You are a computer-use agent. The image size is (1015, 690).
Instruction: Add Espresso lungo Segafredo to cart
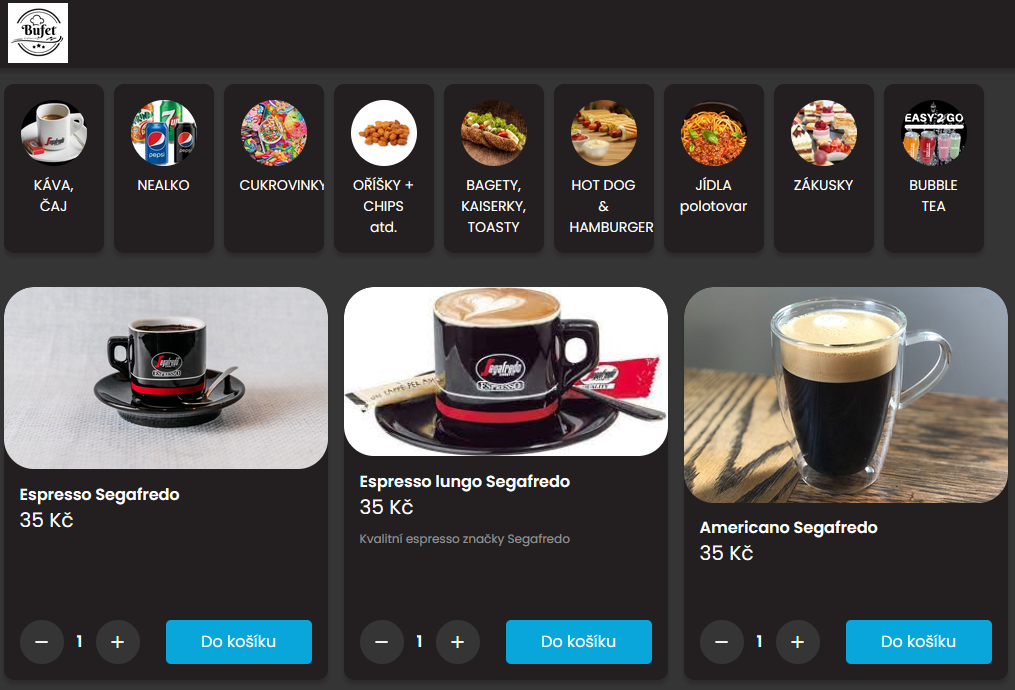[579, 642]
